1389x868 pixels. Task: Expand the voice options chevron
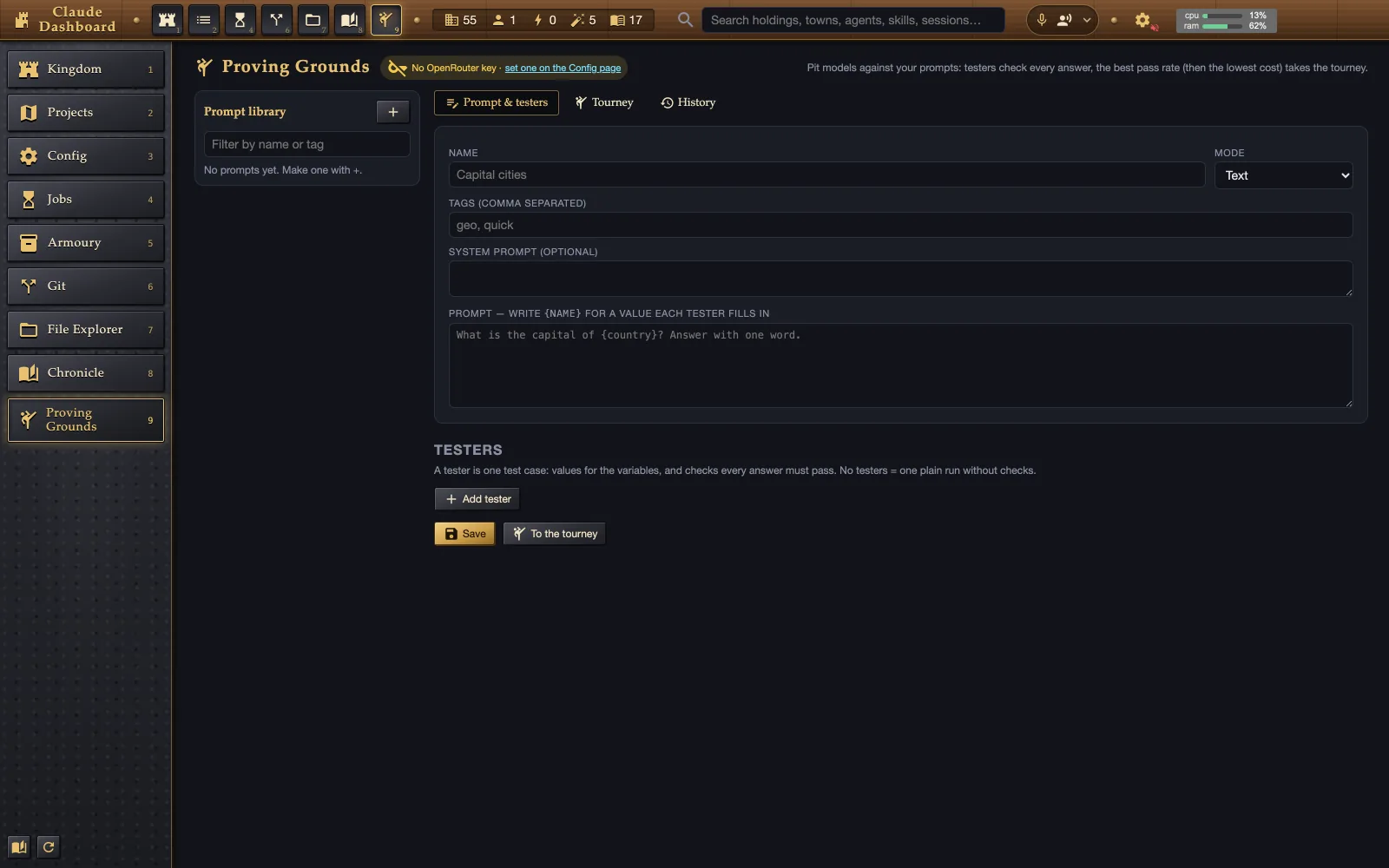pos(1087,20)
